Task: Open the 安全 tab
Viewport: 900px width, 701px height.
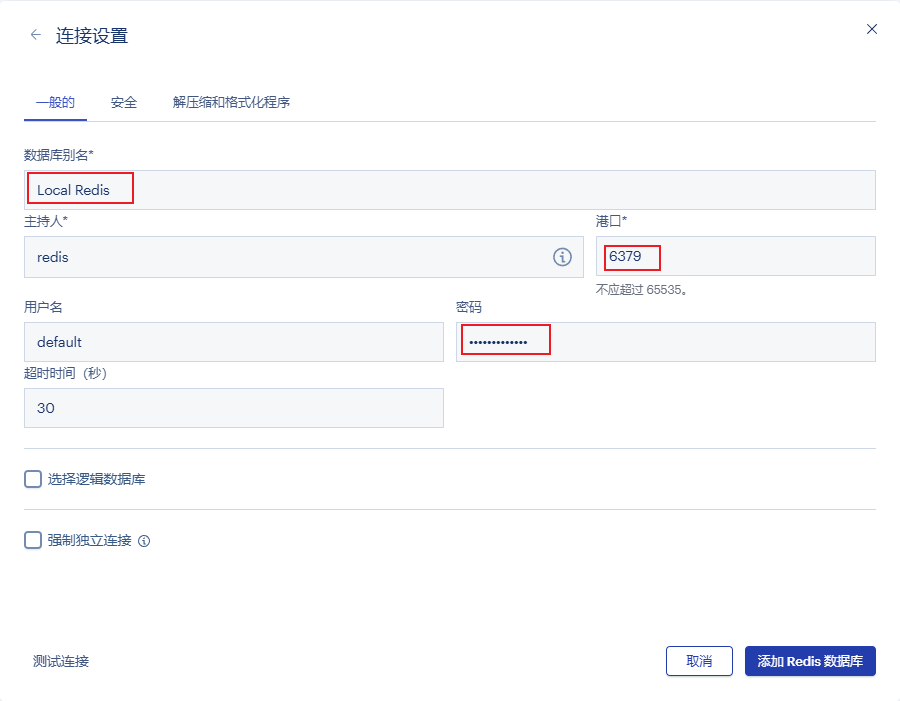Action: pyautogui.click(x=124, y=102)
